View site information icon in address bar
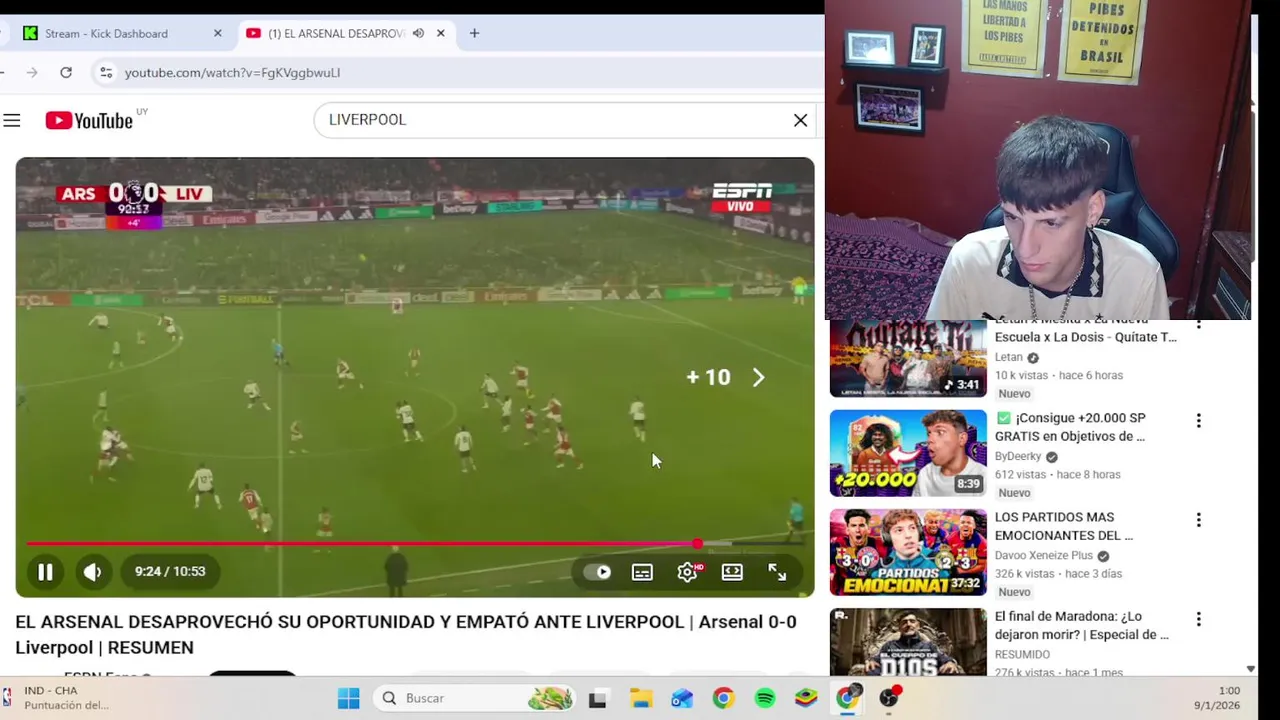 106,72
